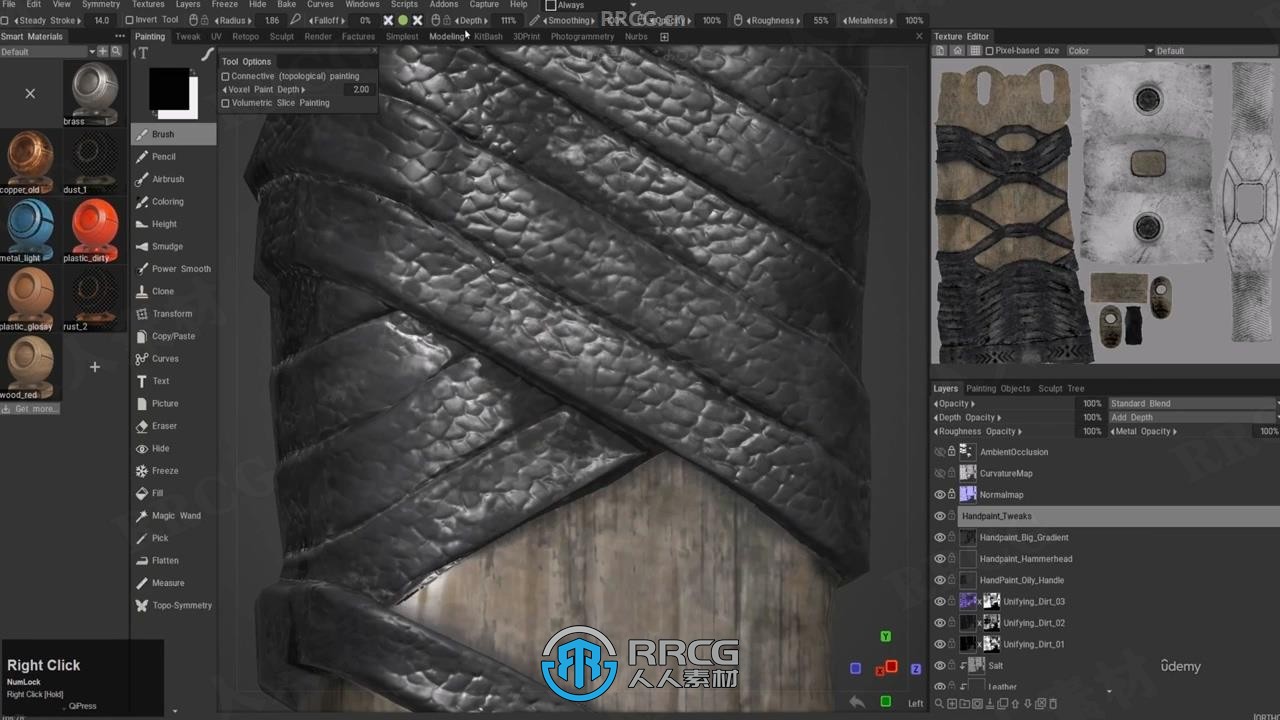Image resolution: width=1280 pixels, height=720 pixels.
Task: Choose the Copy/Paste tool
Action: 173,336
